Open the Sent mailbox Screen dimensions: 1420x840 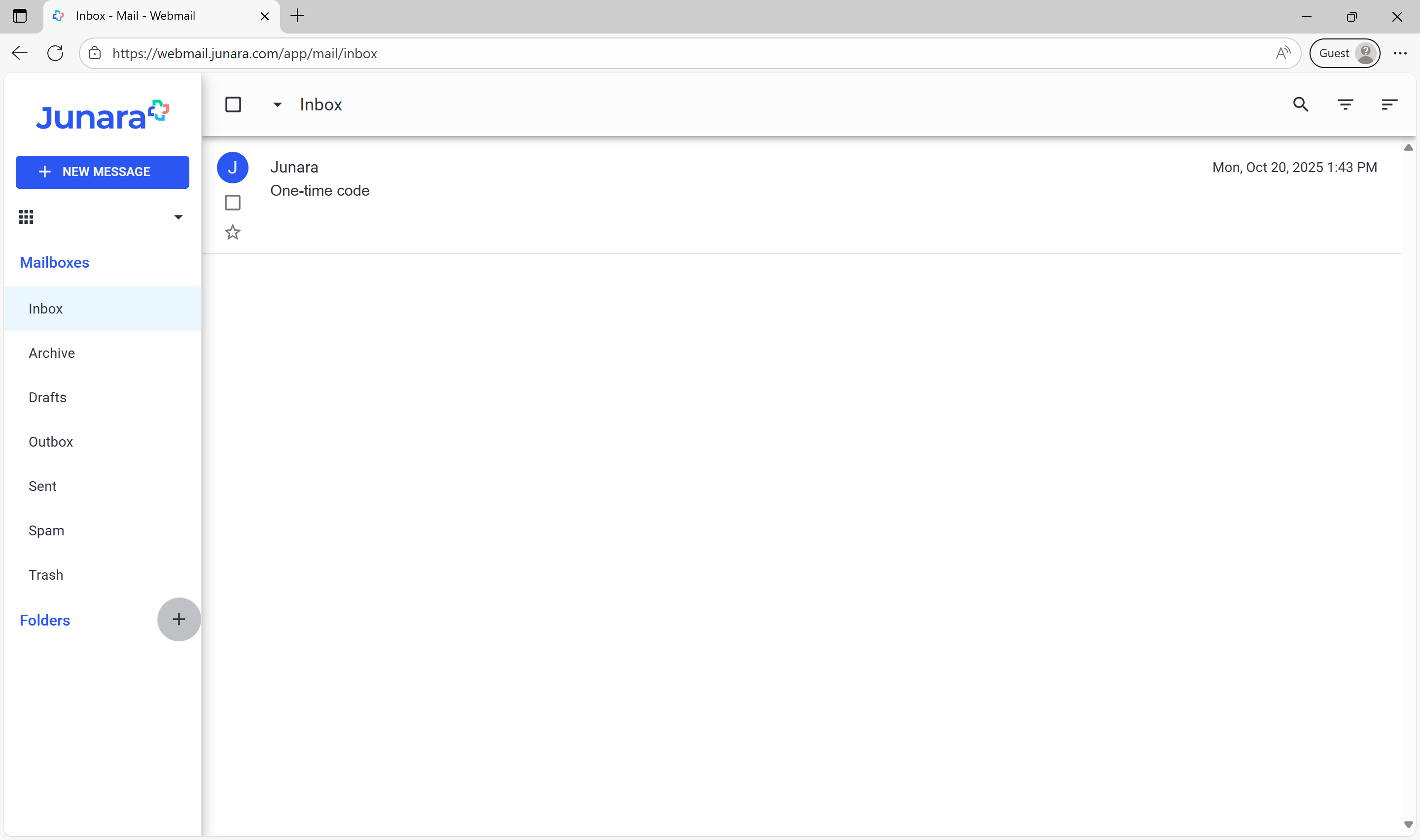[103, 486]
